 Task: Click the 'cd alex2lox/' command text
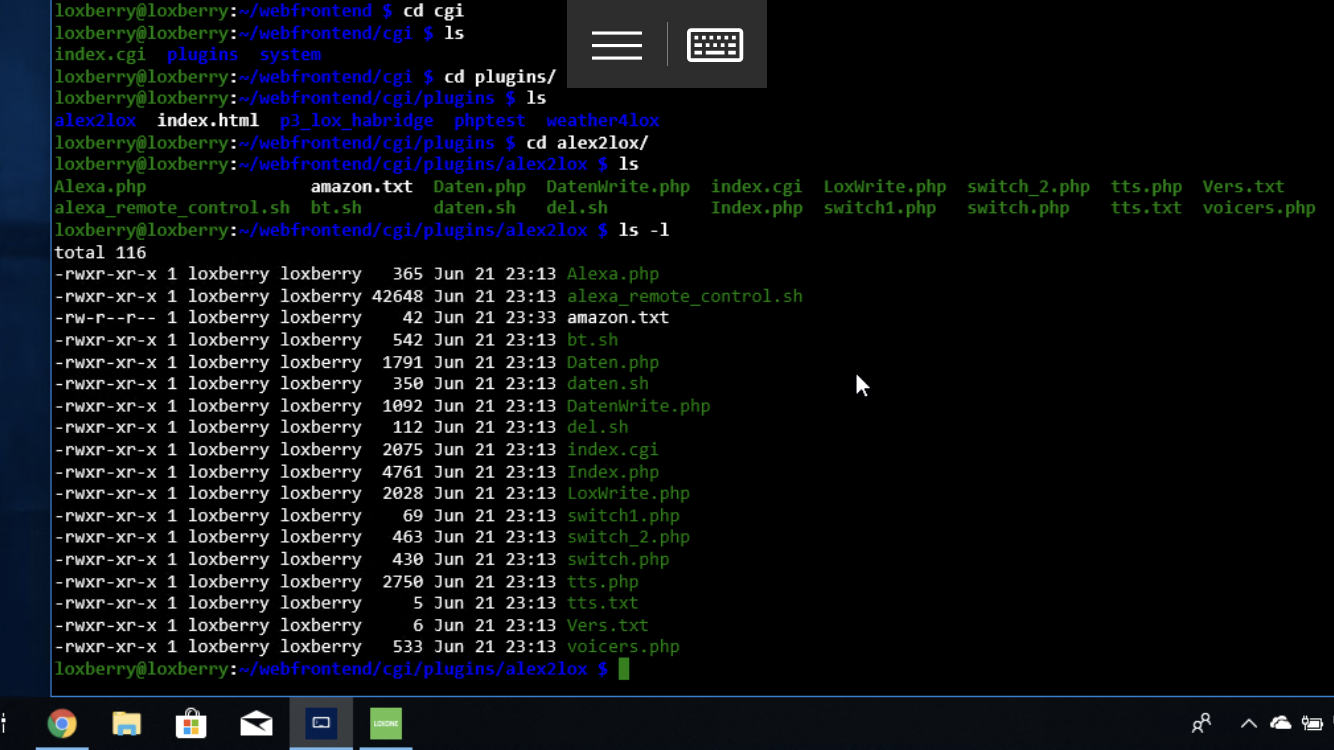[588, 142]
